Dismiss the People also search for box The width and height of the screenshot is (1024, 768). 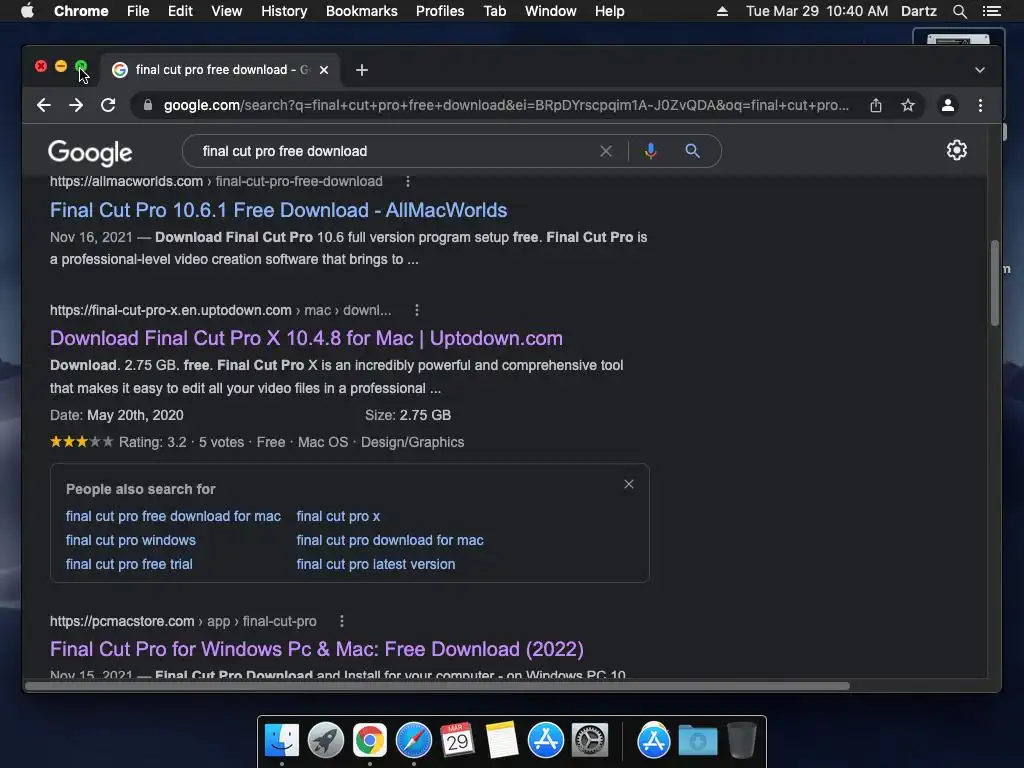click(629, 484)
